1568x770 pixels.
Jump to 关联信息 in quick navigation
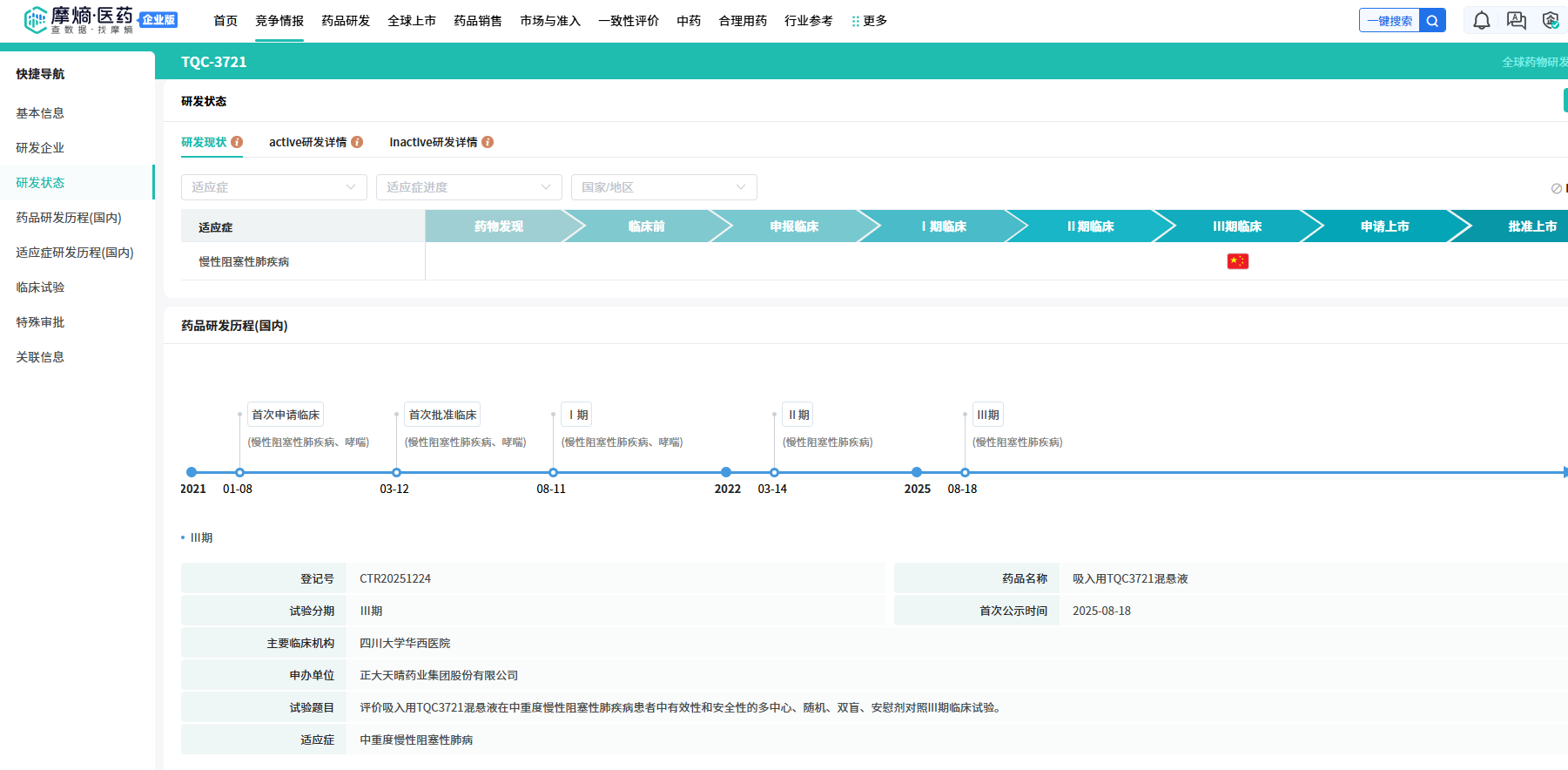[40, 357]
